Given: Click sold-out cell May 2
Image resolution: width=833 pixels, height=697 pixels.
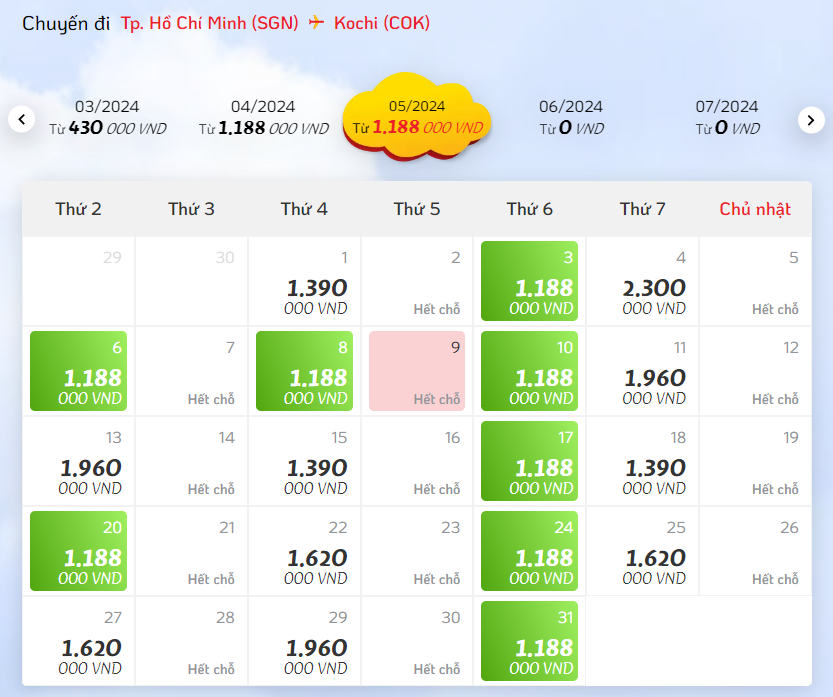Looking at the screenshot, I should [417, 281].
